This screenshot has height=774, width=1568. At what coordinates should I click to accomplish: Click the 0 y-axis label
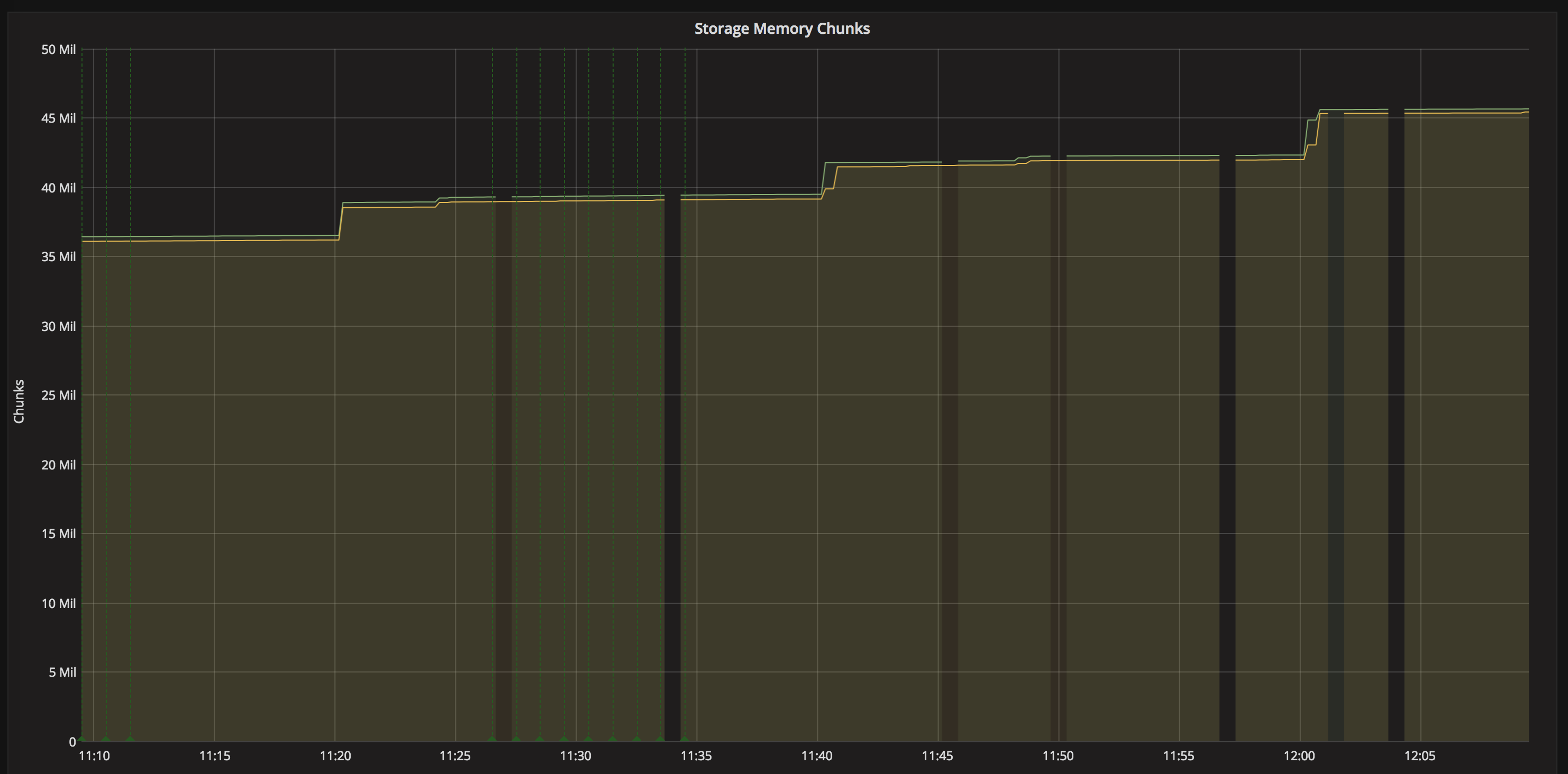pyautogui.click(x=72, y=742)
